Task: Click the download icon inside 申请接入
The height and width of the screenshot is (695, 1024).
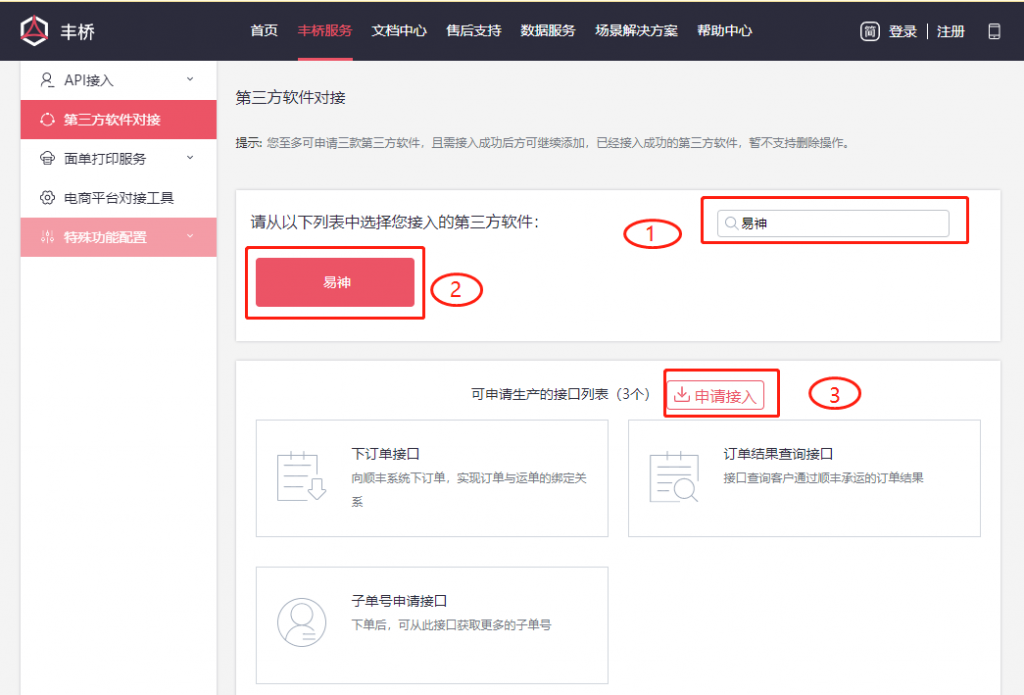Action: [x=681, y=393]
